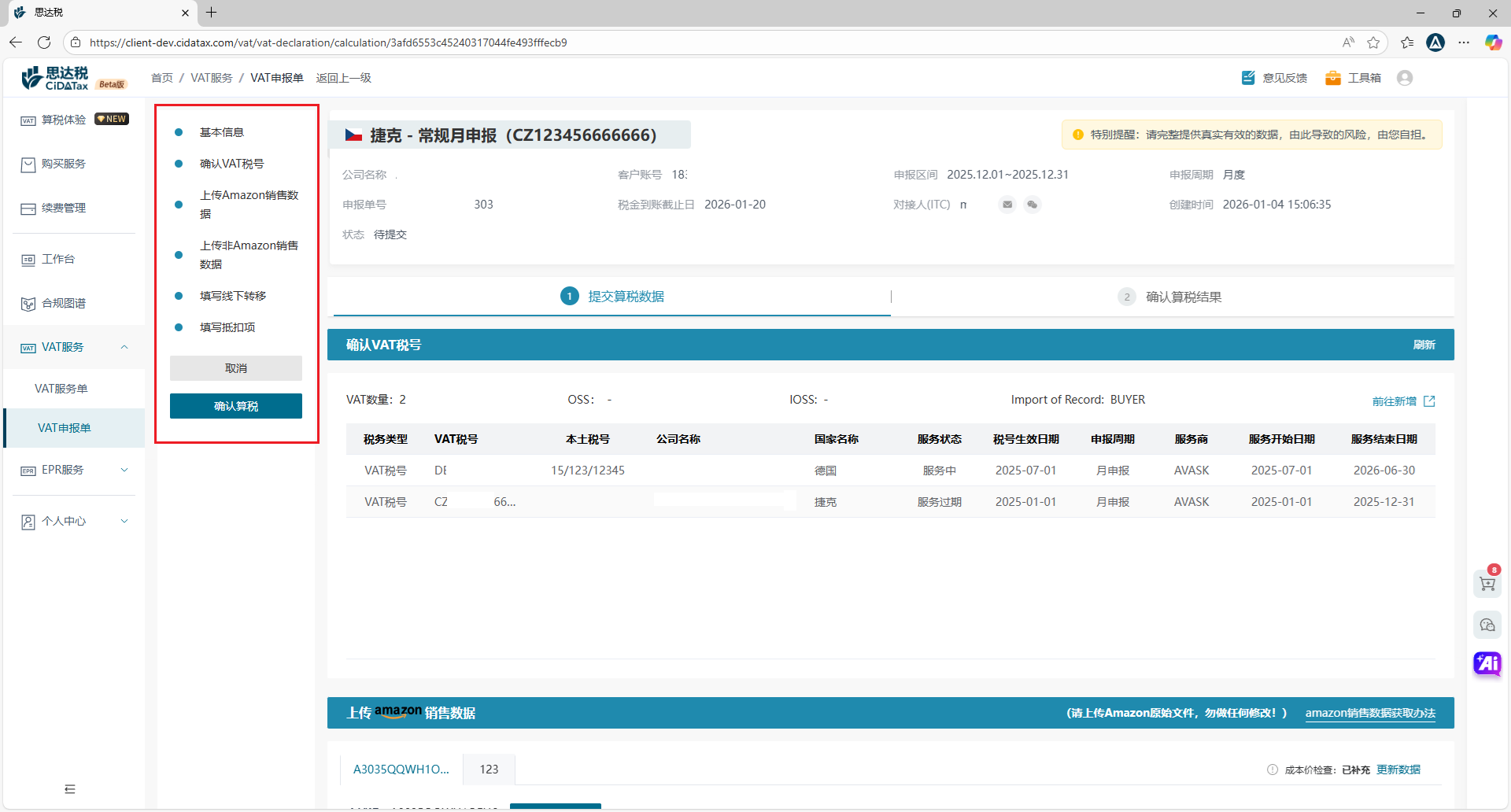Click the WeChat icon beside the ITC contact
Screen dimensions: 1511x812
coord(1033,205)
